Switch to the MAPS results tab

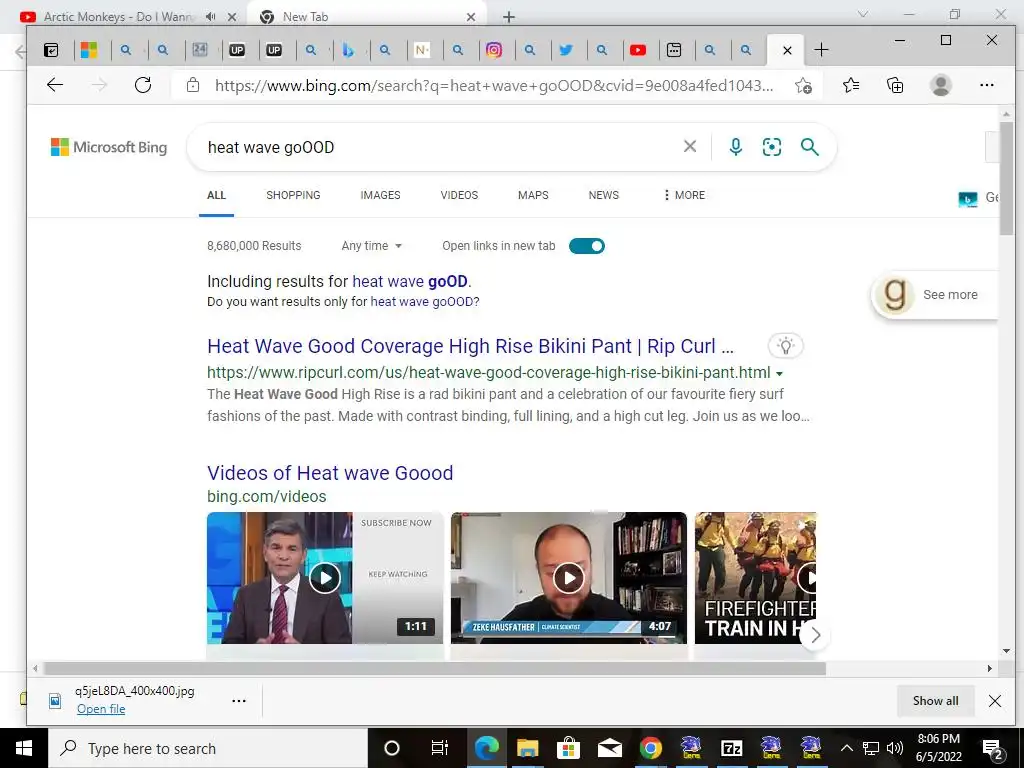click(x=533, y=195)
